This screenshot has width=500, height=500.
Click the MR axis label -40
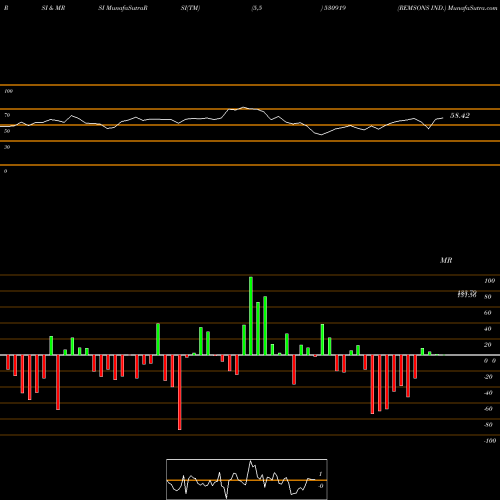coord(488,393)
